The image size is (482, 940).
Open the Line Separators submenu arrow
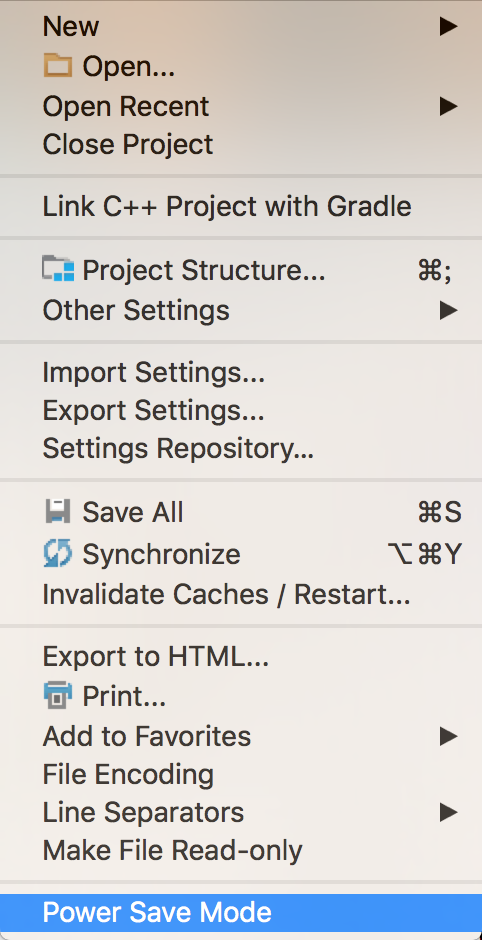pos(448,812)
